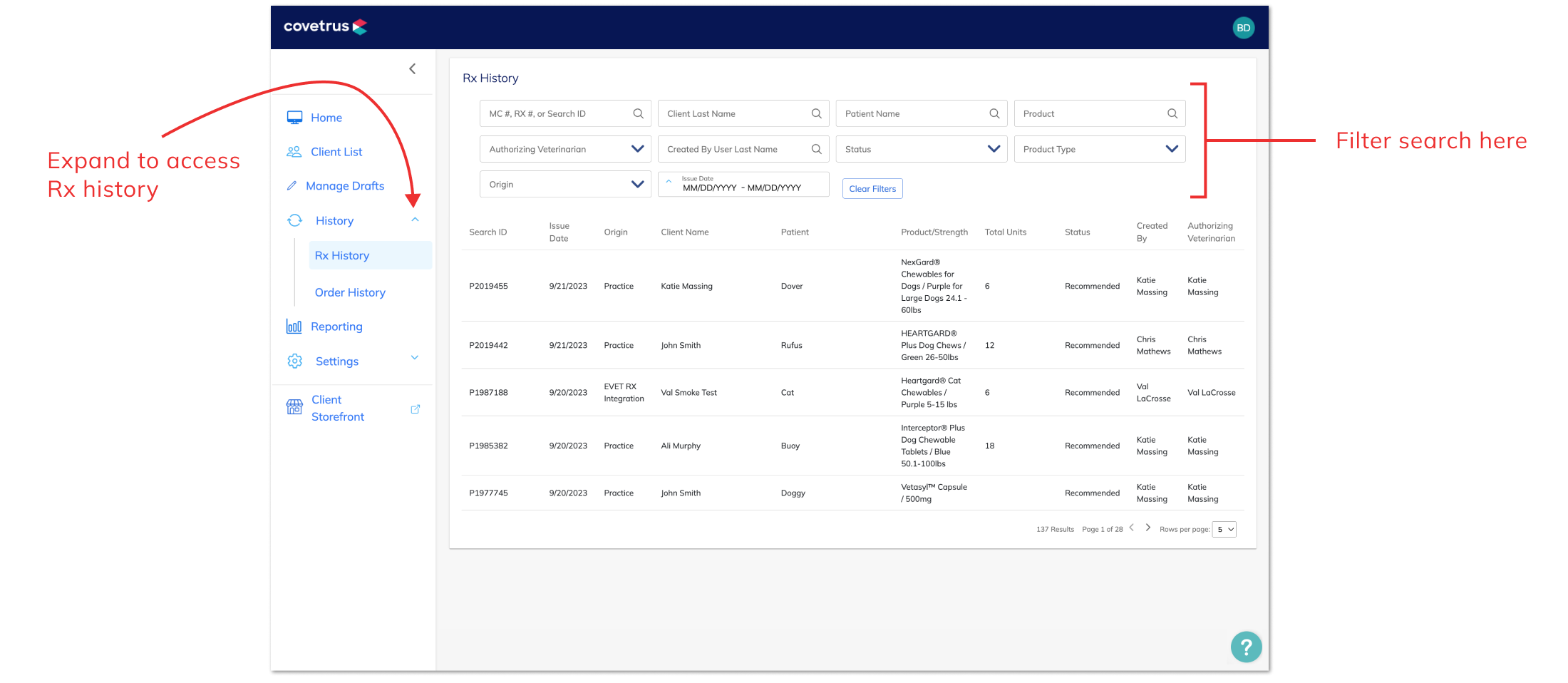Collapse the History menu section
The width and height of the screenshot is (1568, 683).
[415, 220]
